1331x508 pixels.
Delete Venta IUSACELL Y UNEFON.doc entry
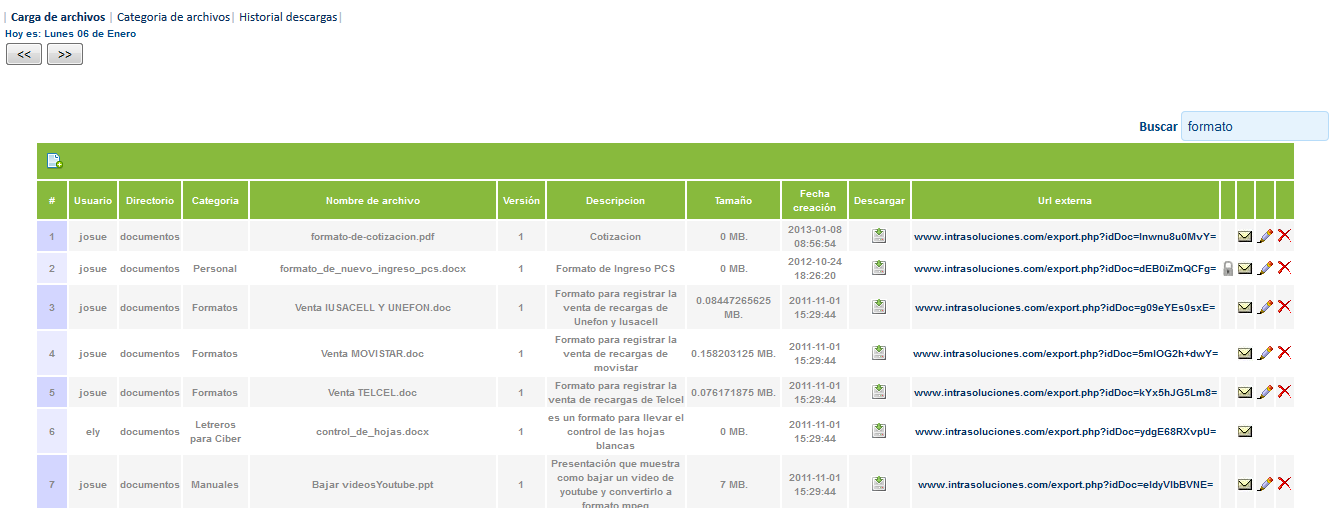(x=1284, y=307)
